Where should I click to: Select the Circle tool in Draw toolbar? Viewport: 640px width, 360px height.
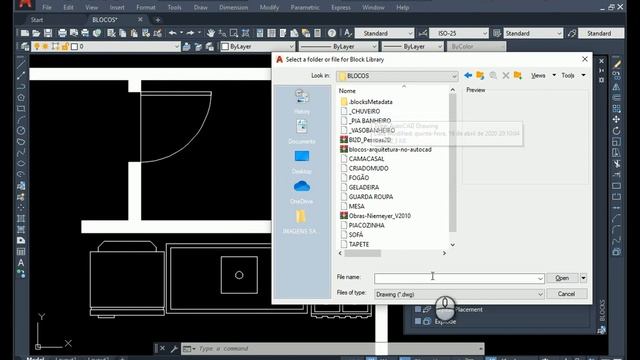click(x=21, y=131)
